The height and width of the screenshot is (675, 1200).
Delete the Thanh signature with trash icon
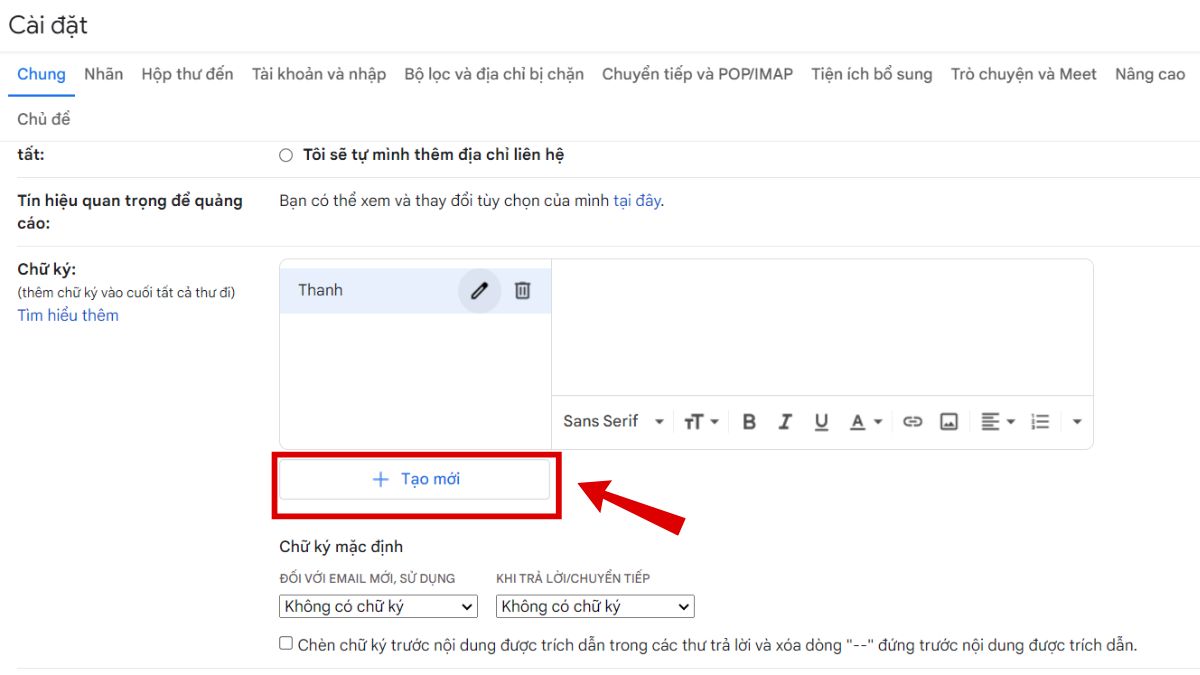coord(522,291)
